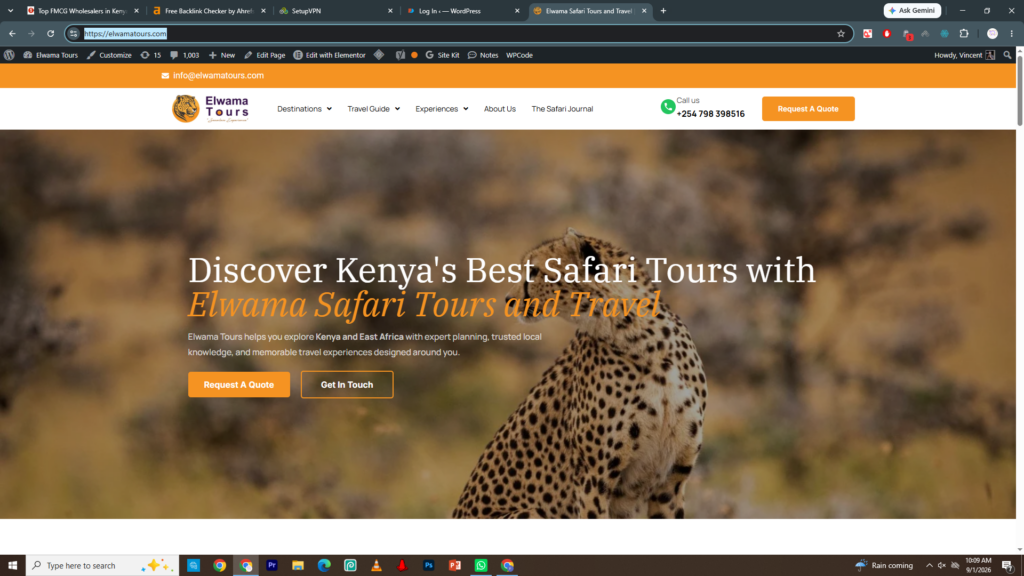
Task: Expand the Destinations dropdown menu
Action: point(304,109)
